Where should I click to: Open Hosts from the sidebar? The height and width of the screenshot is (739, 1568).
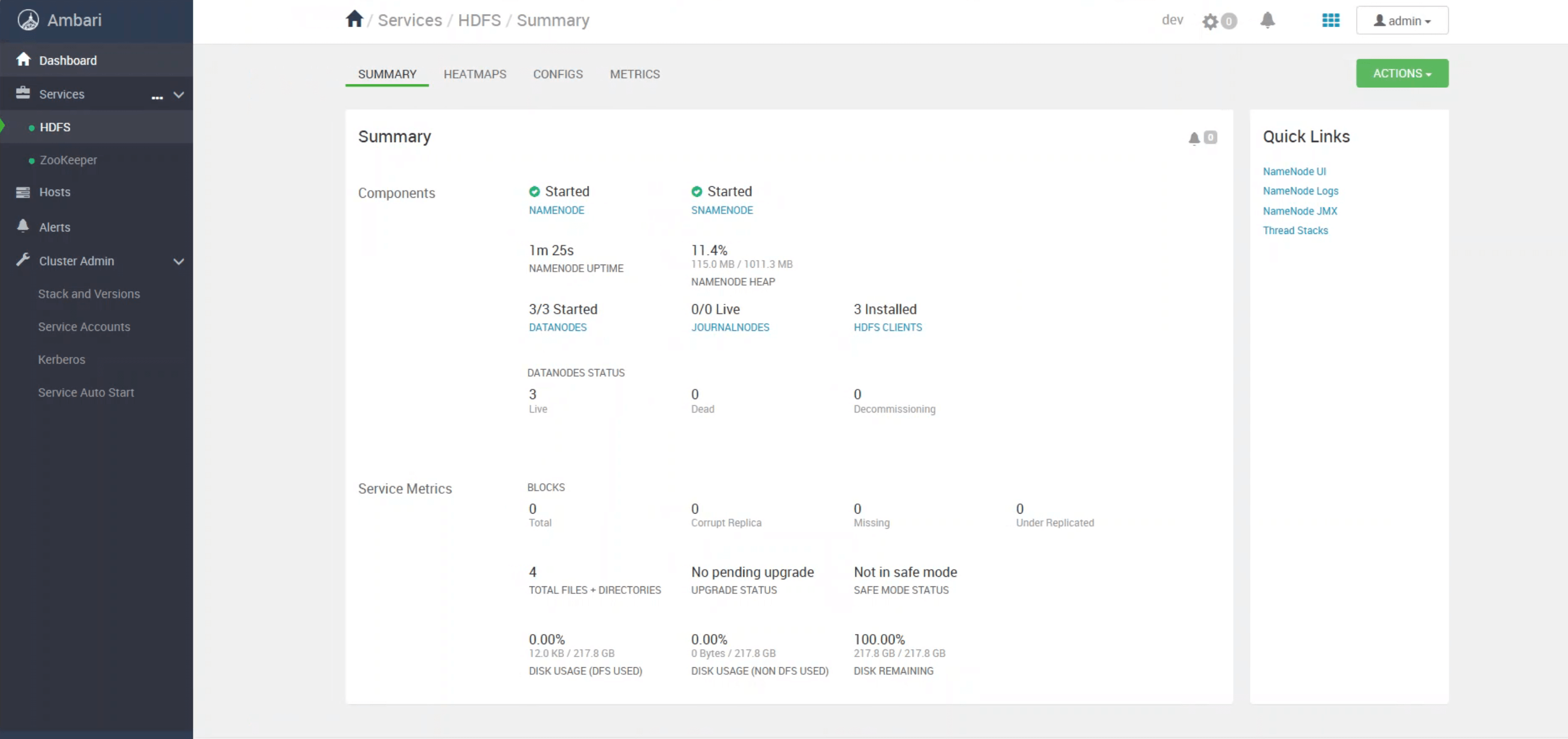pyautogui.click(x=55, y=192)
